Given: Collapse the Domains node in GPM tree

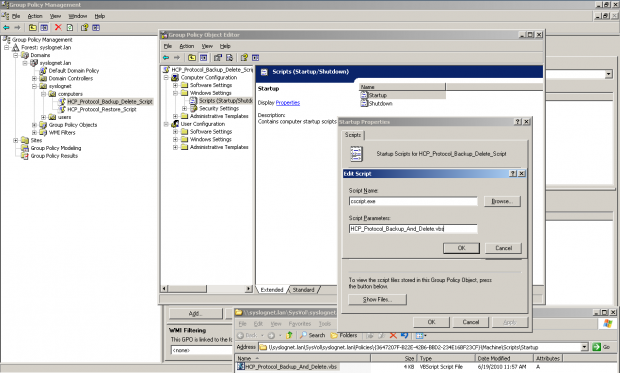Looking at the screenshot, I should tap(16, 55).
